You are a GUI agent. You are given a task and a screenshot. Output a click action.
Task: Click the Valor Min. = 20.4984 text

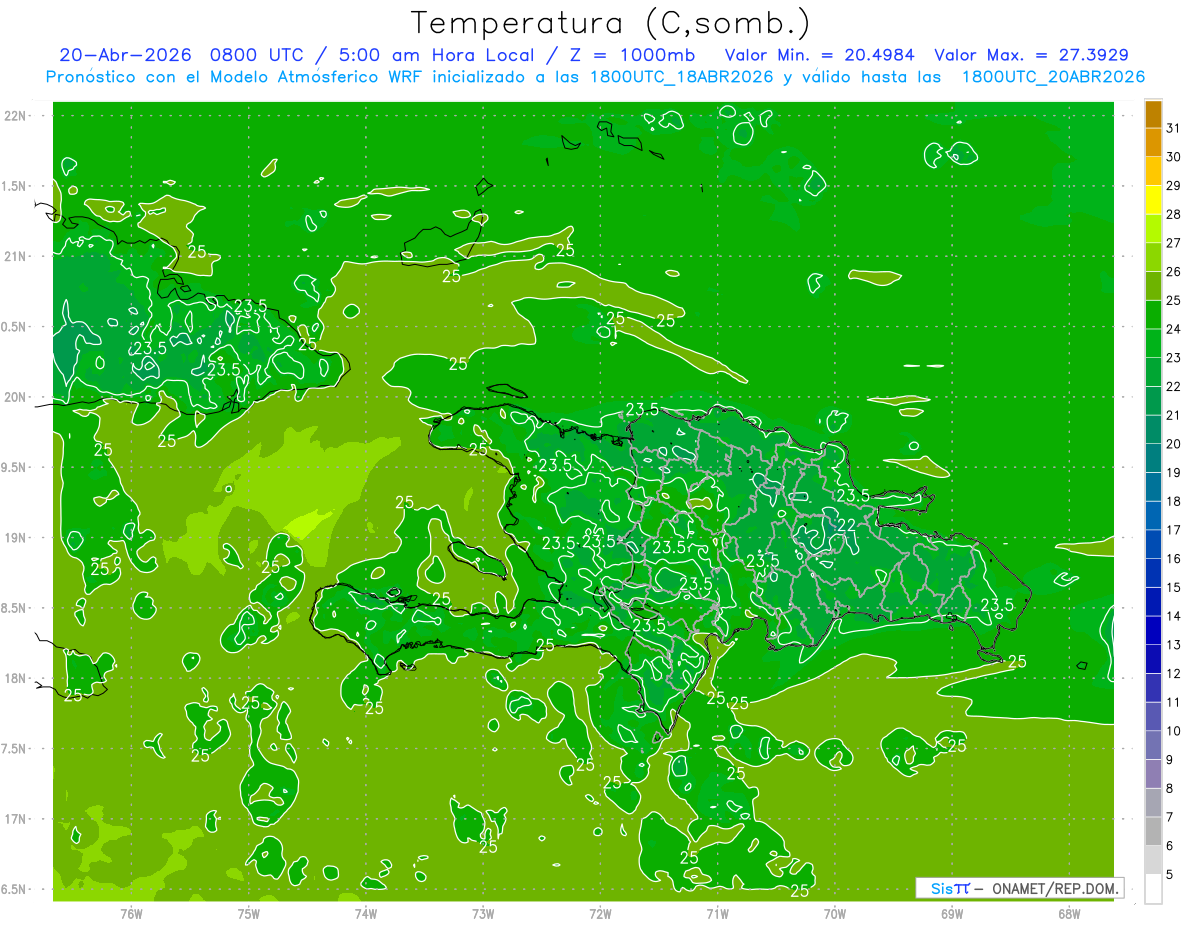819,55
